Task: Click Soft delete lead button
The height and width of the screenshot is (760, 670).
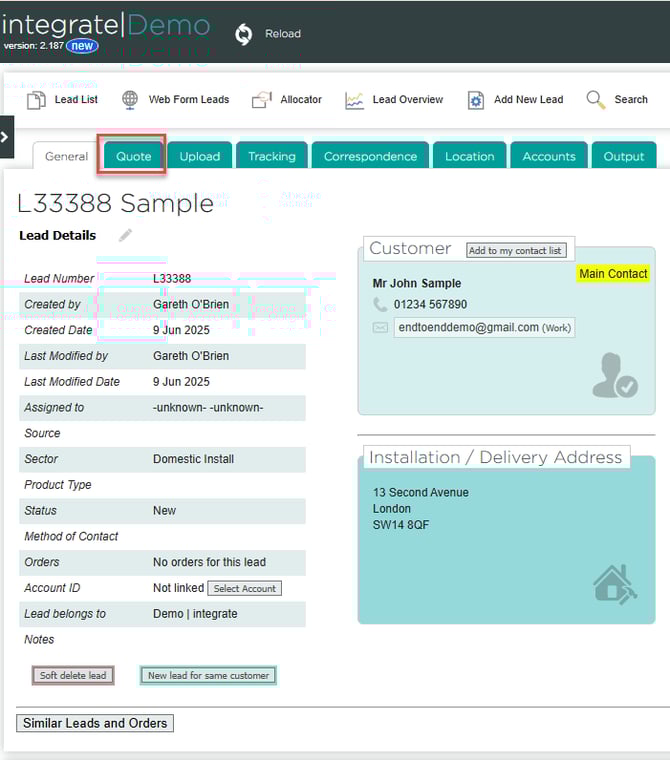Action: tap(73, 675)
